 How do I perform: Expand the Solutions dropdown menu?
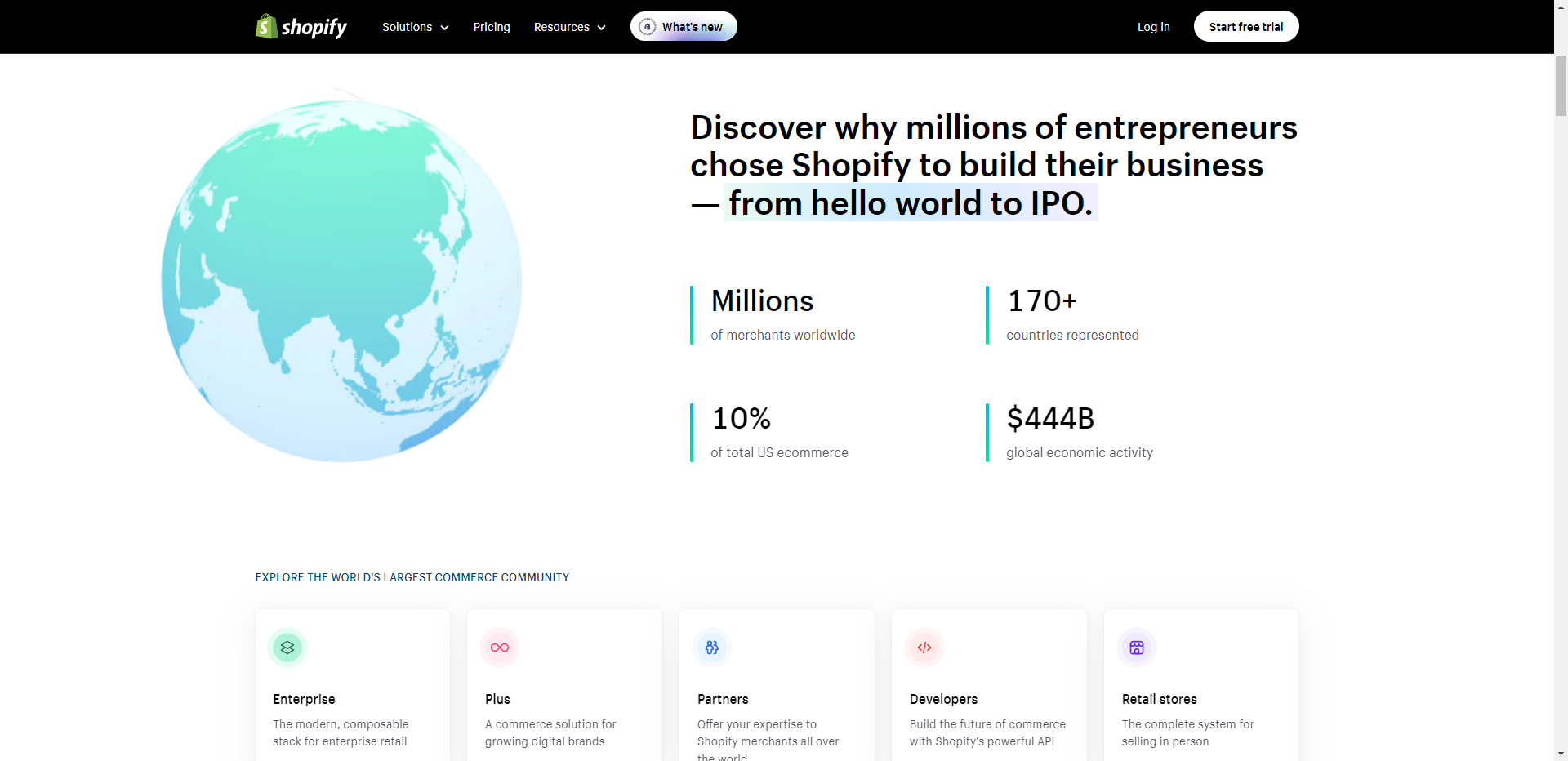point(416,27)
